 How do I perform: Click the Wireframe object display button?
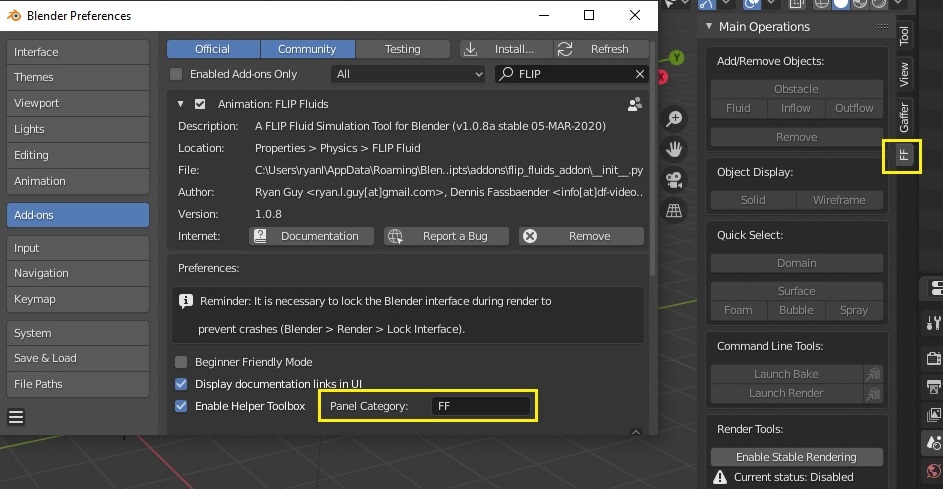point(840,200)
